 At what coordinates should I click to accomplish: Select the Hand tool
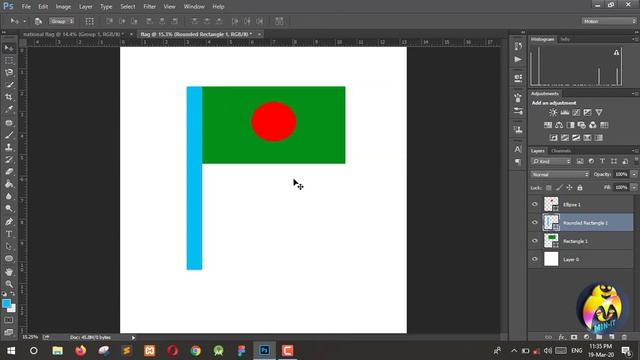9,272
